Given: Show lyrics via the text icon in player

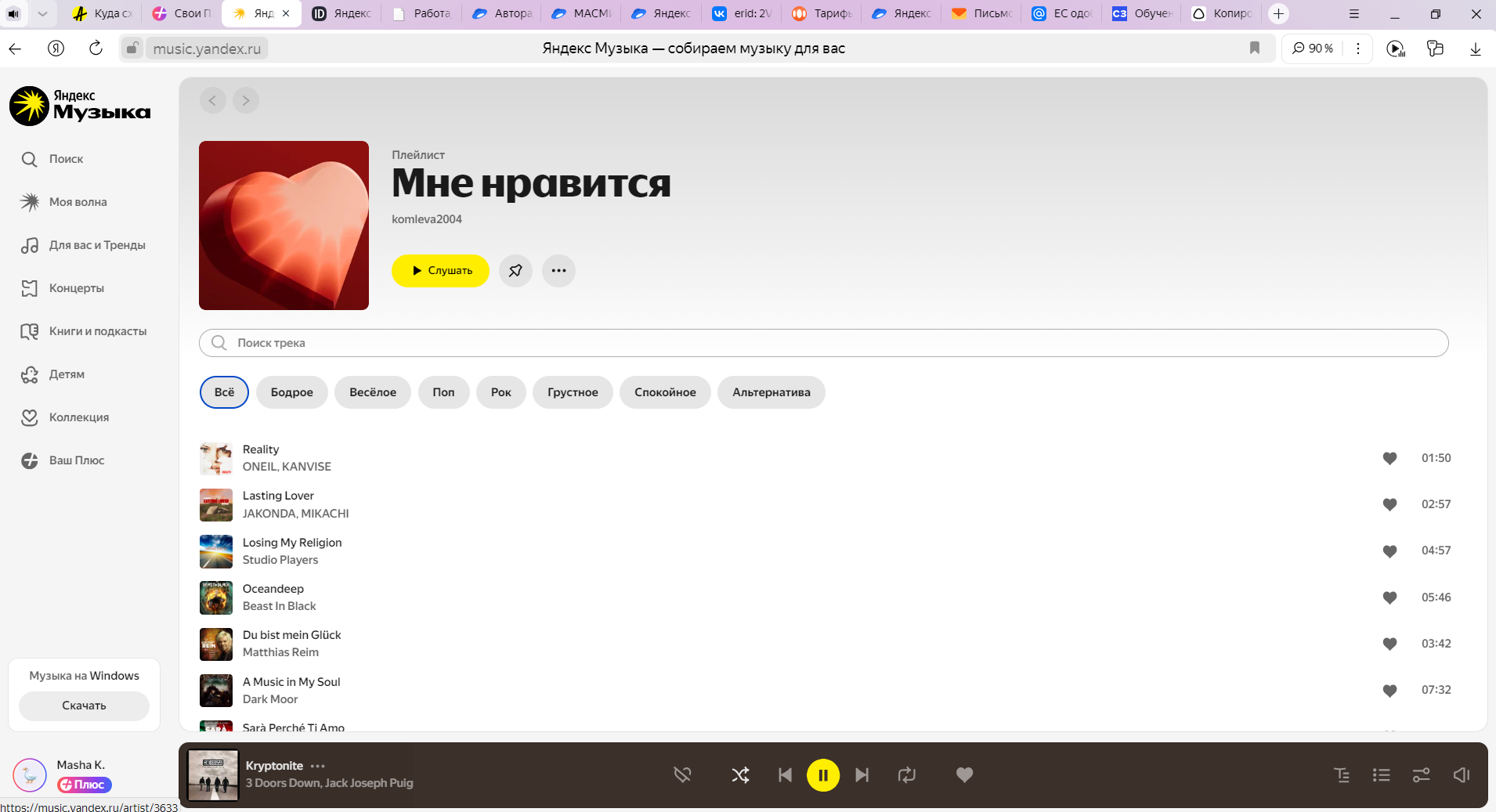Looking at the screenshot, I should pos(1342,775).
